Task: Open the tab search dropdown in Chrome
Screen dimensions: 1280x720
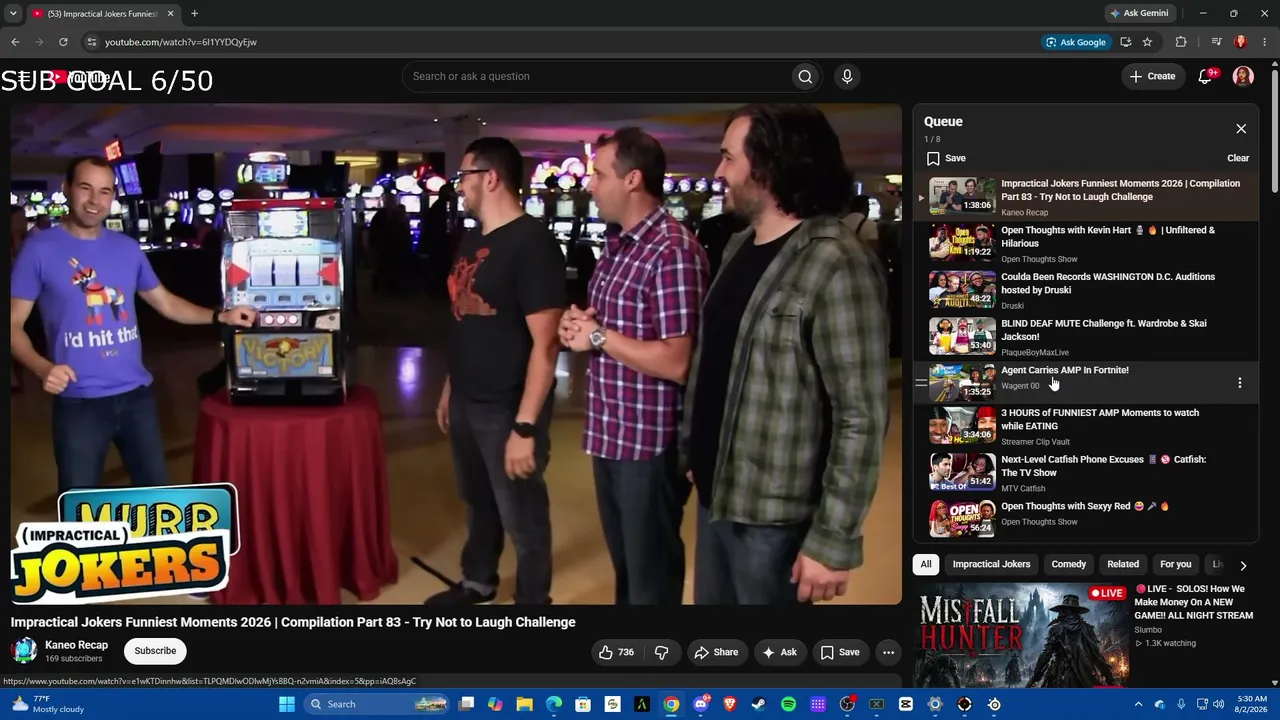Action: tap(13, 13)
